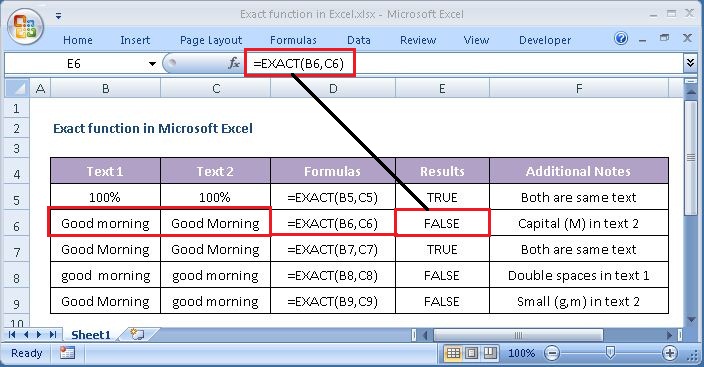This screenshot has width=704, height=367.
Task: Select cell =EXACT(B8,C8)
Action: tap(333, 275)
